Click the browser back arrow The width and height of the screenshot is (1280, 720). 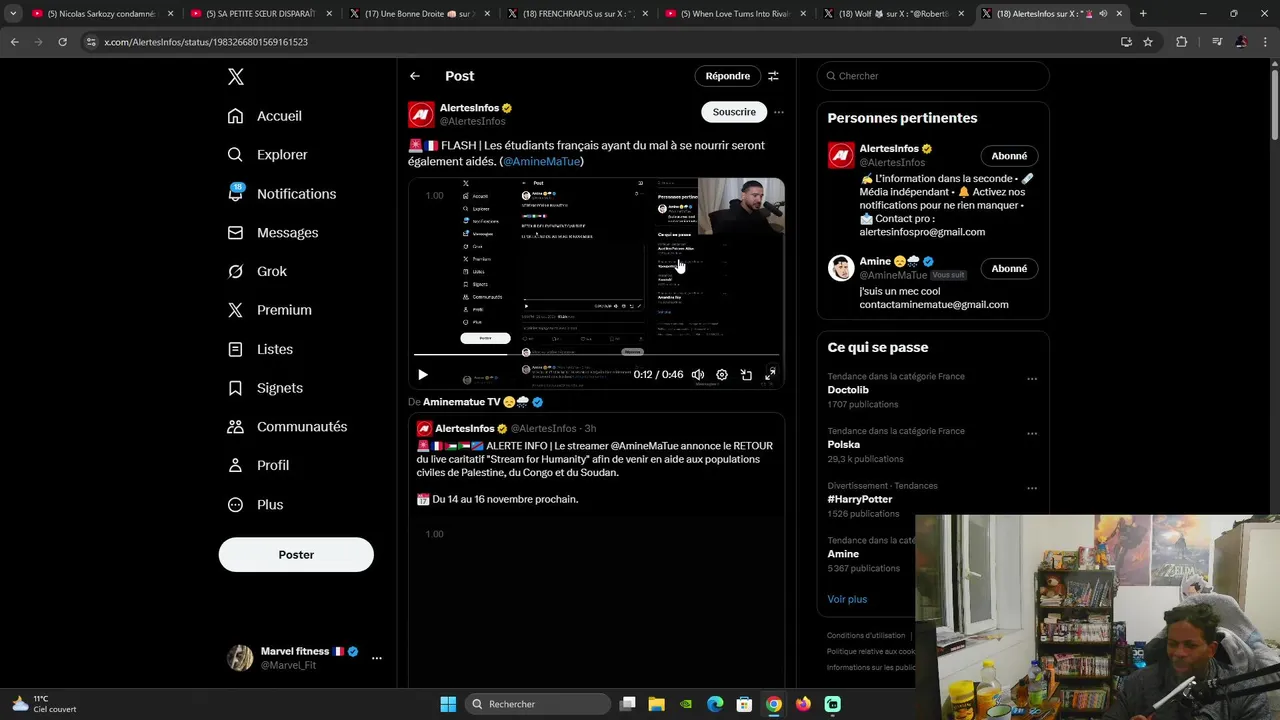pos(14,42)
